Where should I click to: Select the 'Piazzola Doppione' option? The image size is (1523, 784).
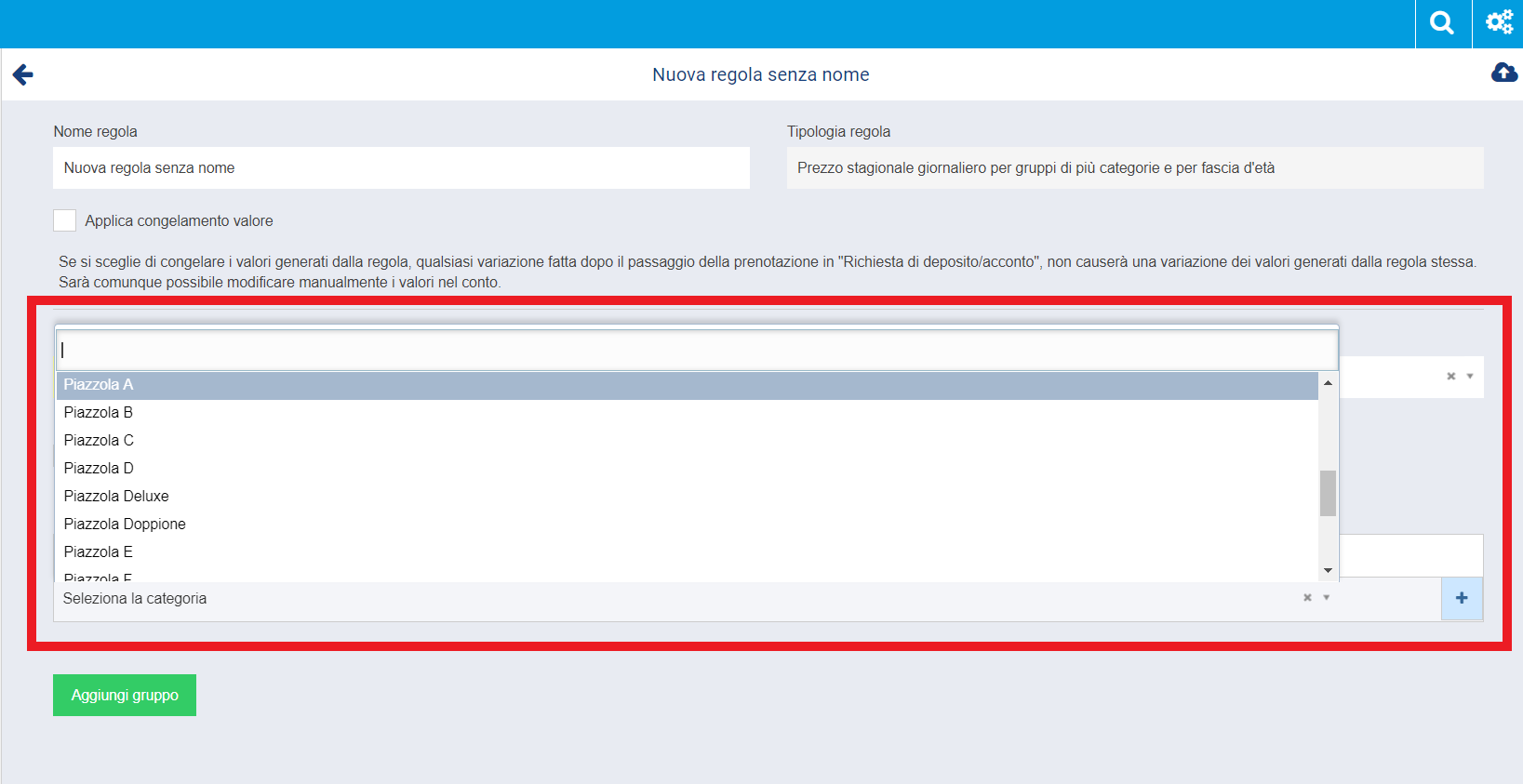pyautogui.click(x=125, y=525)
